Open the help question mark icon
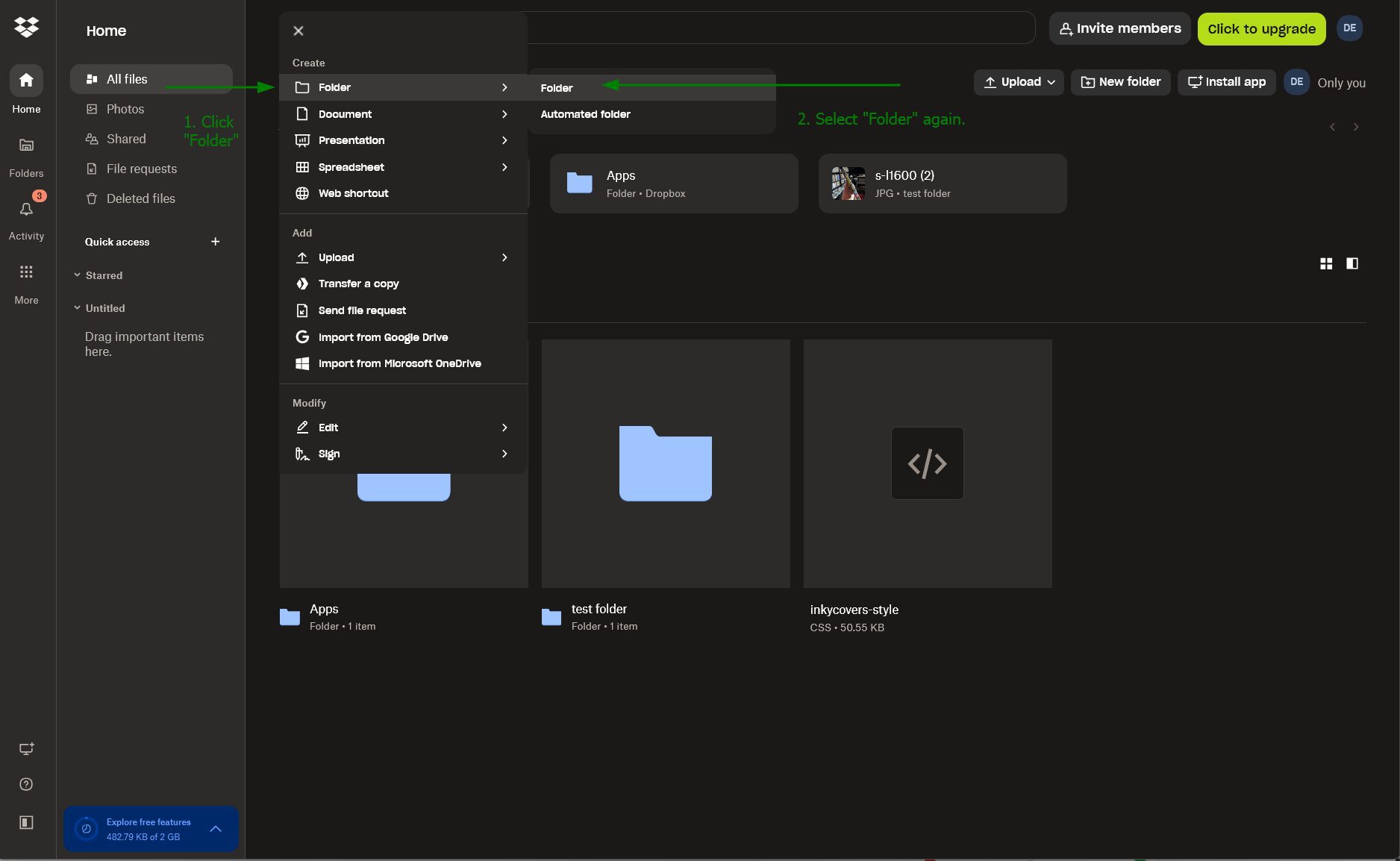 26,784
